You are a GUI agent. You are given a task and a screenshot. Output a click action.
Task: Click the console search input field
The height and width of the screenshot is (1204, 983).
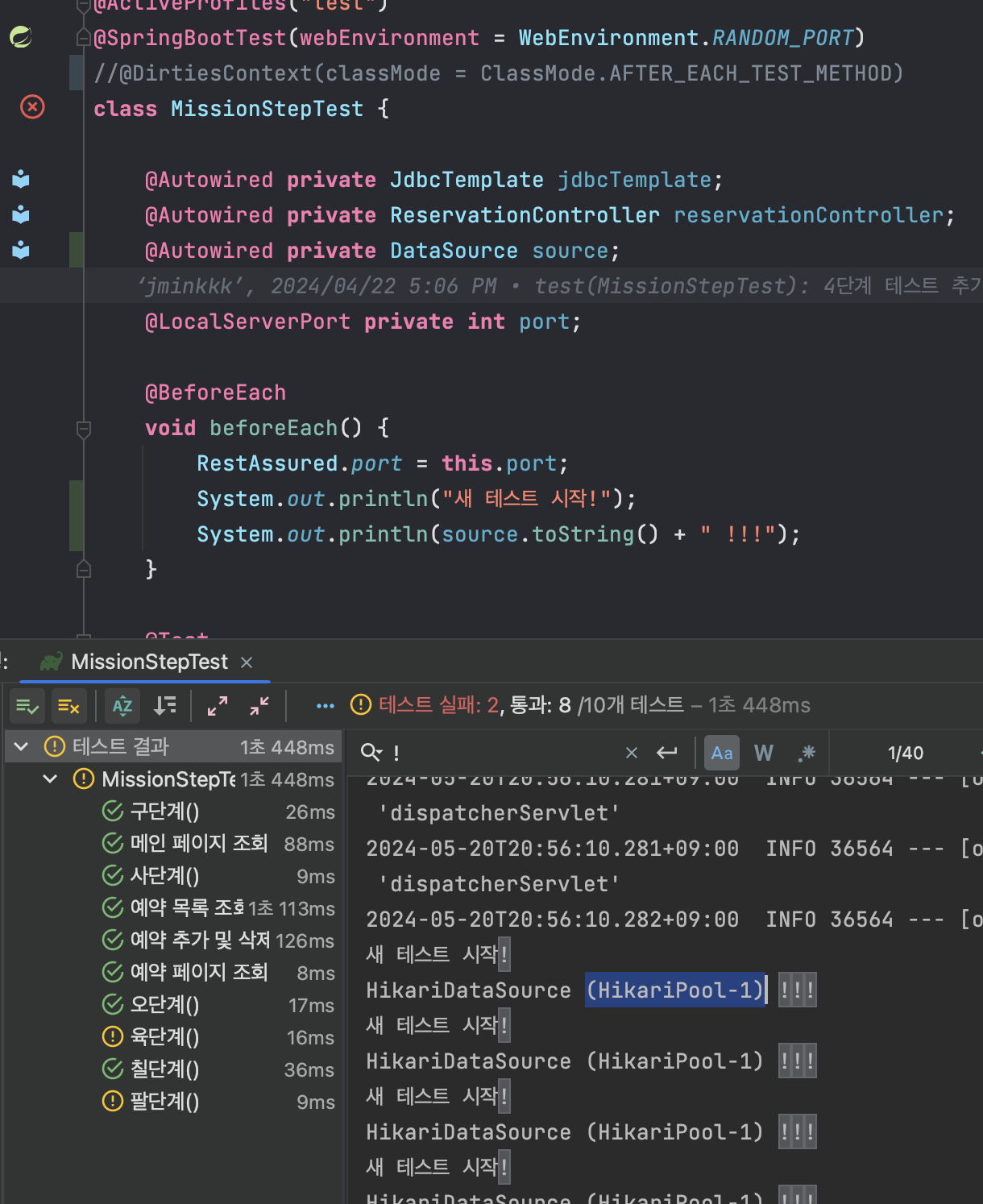coord(504,753)
